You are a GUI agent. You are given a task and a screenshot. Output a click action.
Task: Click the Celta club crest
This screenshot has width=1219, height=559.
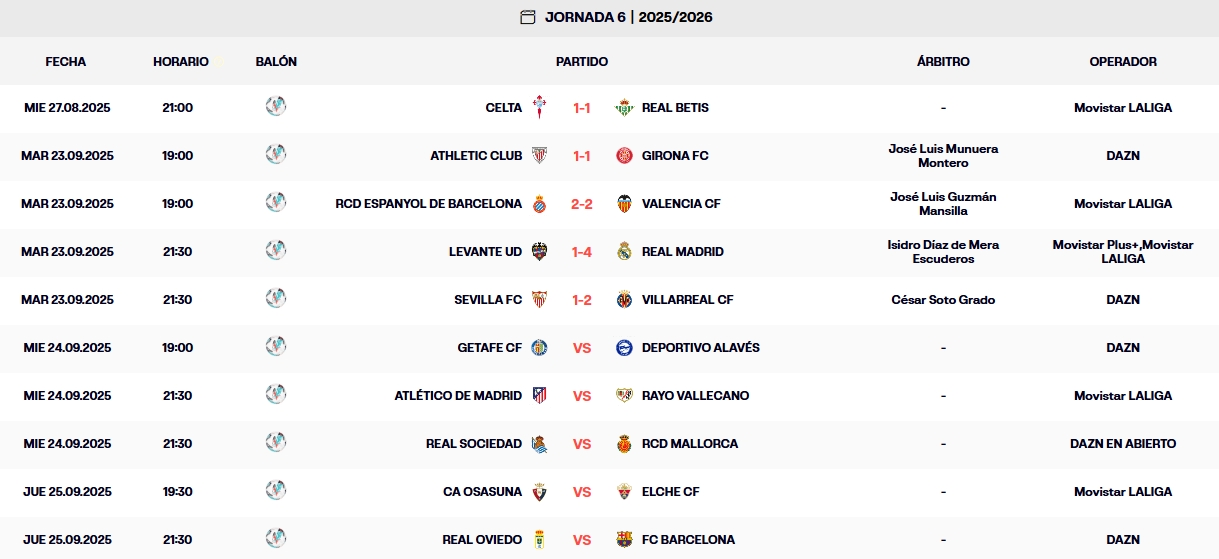tap(540, 107)
